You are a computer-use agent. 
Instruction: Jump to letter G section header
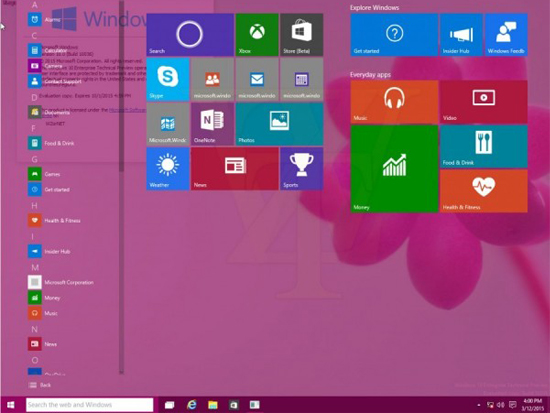(x=35, y=159)
